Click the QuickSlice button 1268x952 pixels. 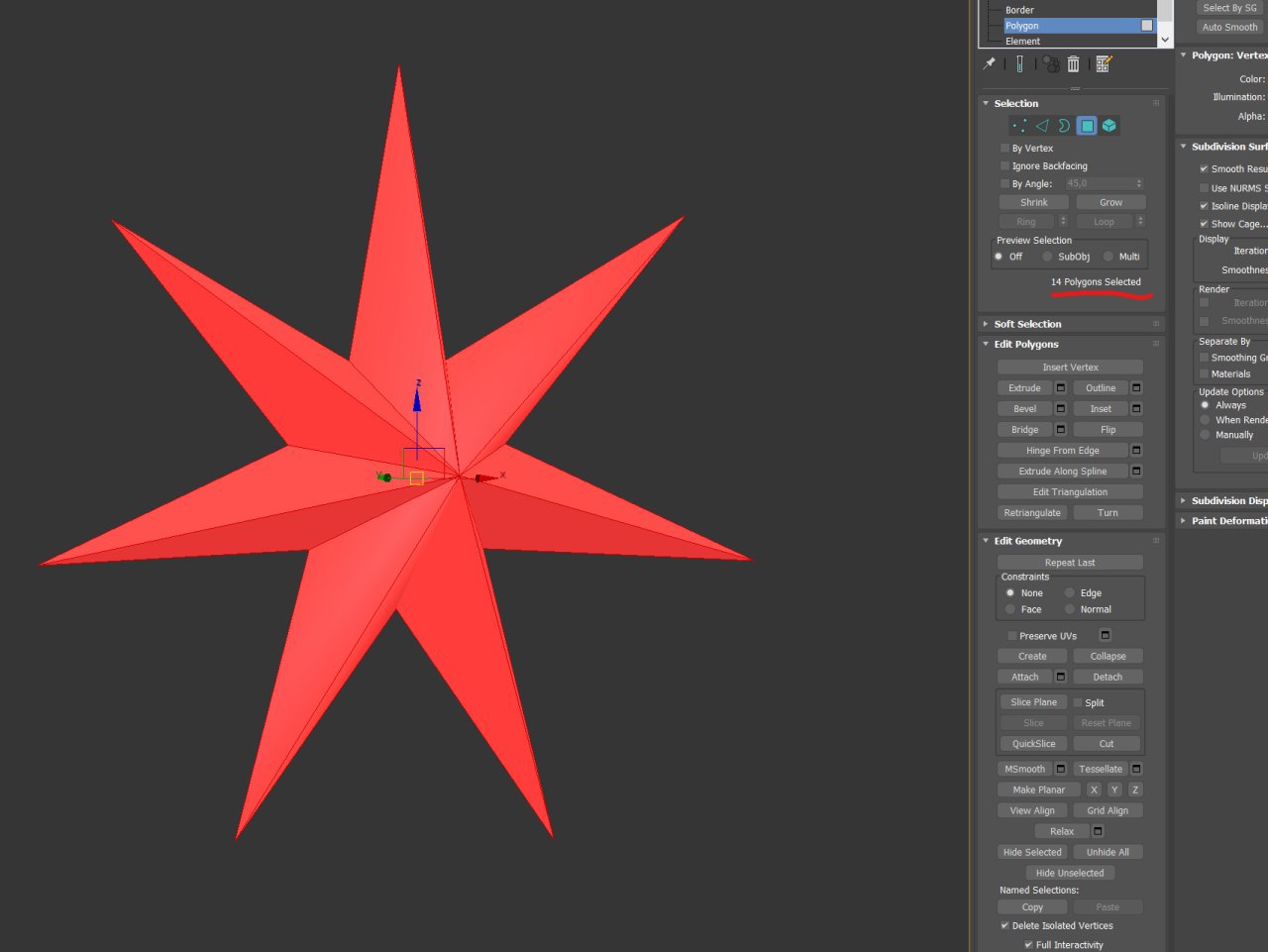(x=1033, y=744)
